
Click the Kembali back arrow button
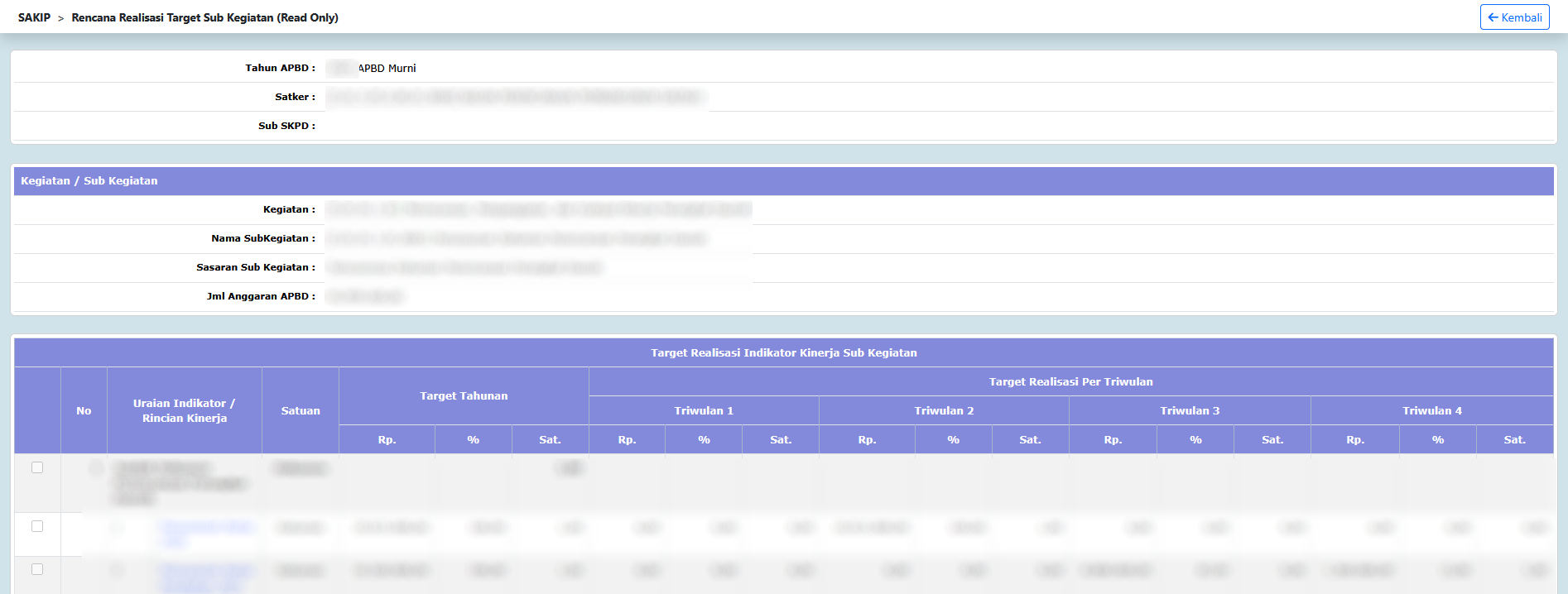click(1514, 17)
